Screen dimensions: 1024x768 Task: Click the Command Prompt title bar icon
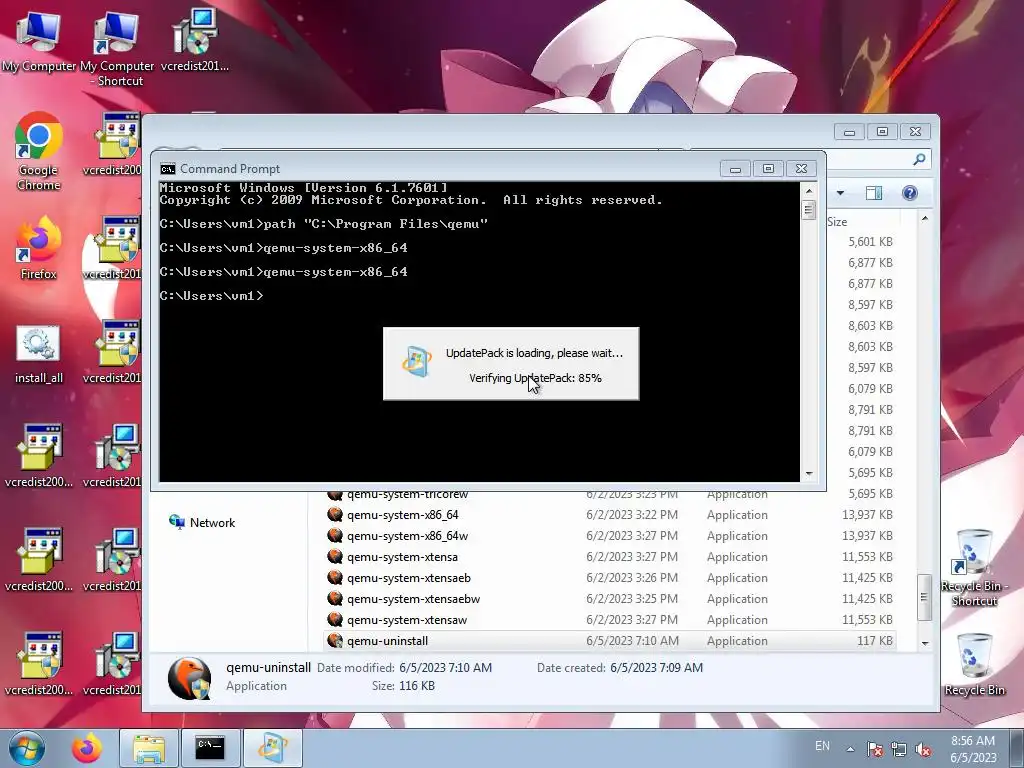(168, 169)
